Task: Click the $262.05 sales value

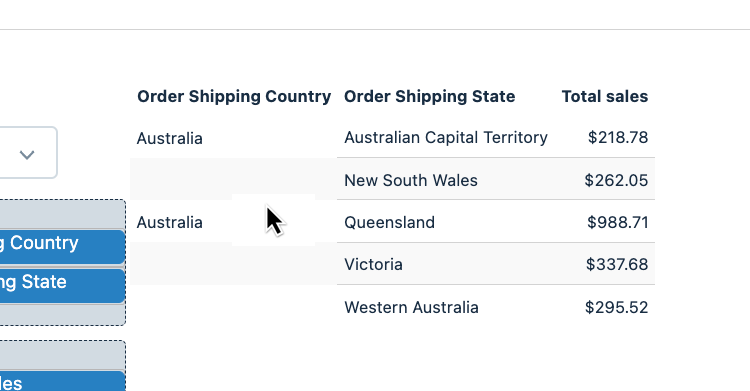Action: 616,180
